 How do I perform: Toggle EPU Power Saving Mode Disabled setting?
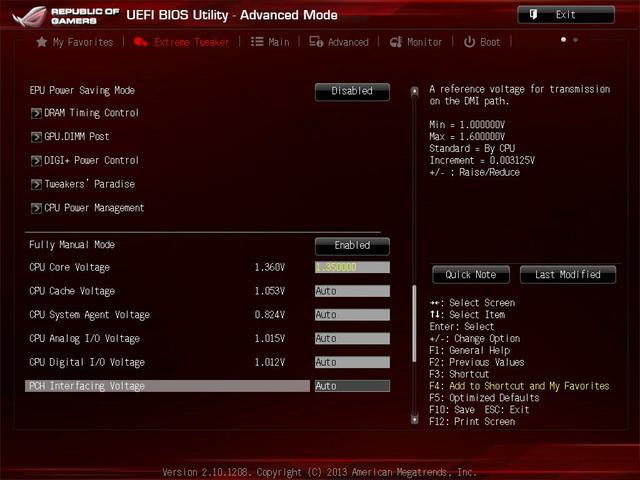tap(352, 91)
